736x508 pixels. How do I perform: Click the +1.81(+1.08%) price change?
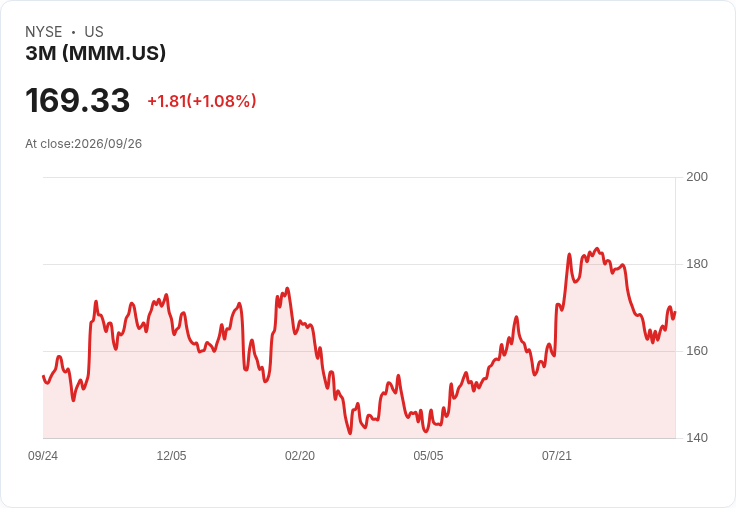tap(202, 101)
